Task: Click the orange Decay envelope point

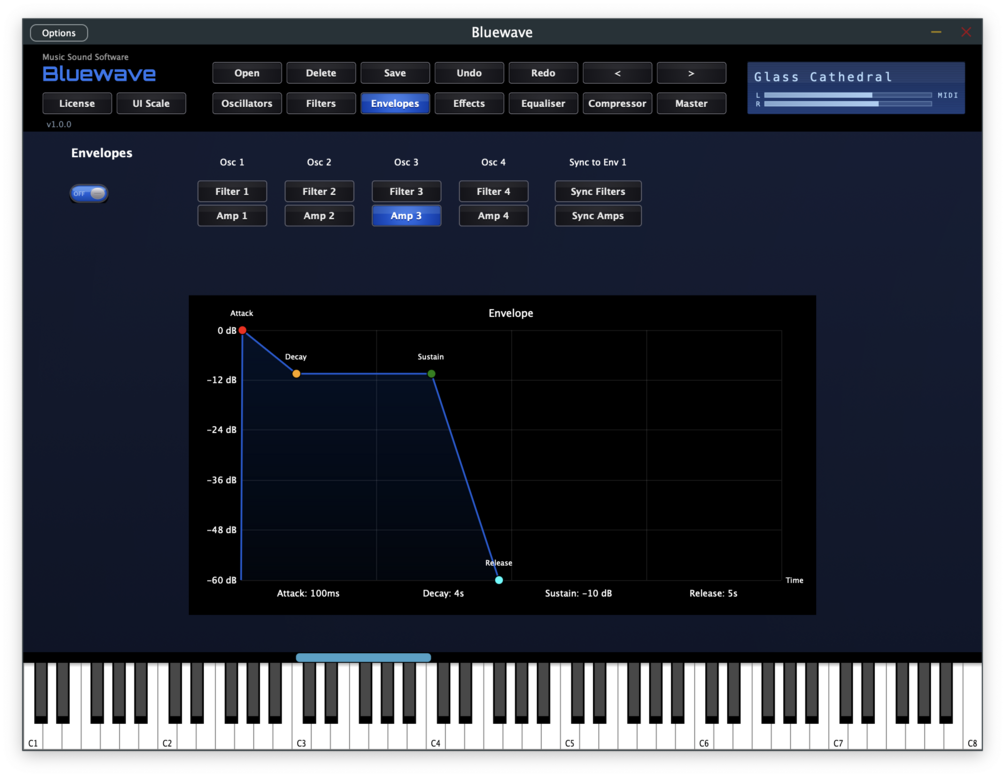Action: 296,374
